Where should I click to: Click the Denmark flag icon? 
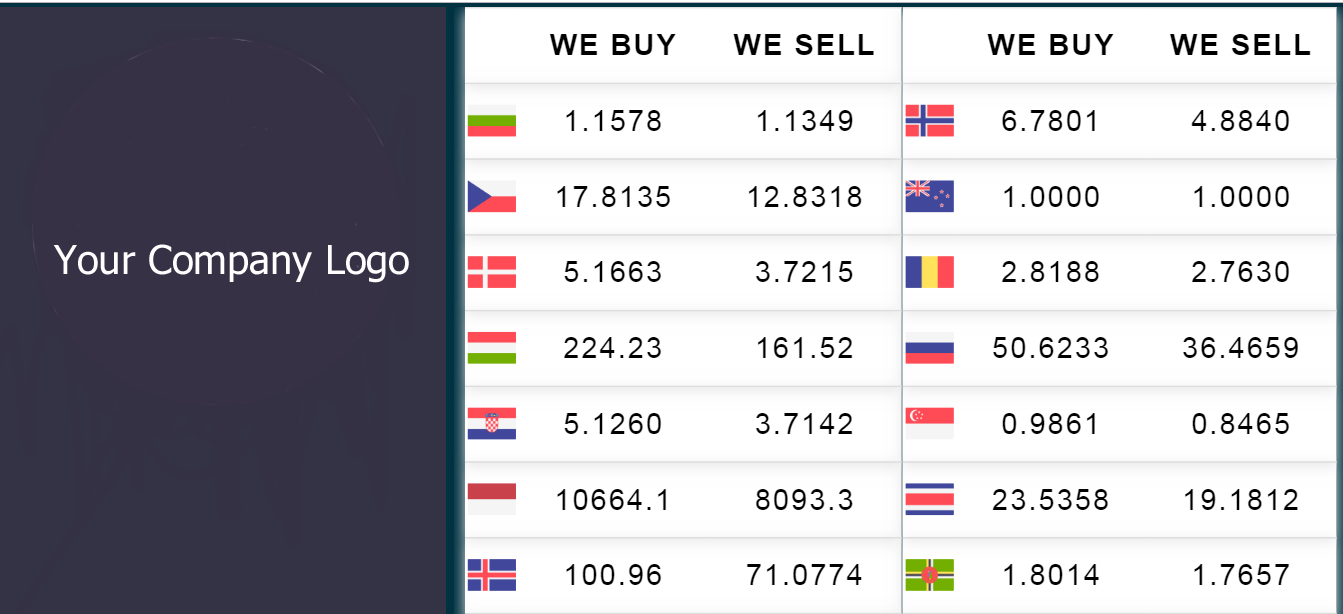(492, 272)
